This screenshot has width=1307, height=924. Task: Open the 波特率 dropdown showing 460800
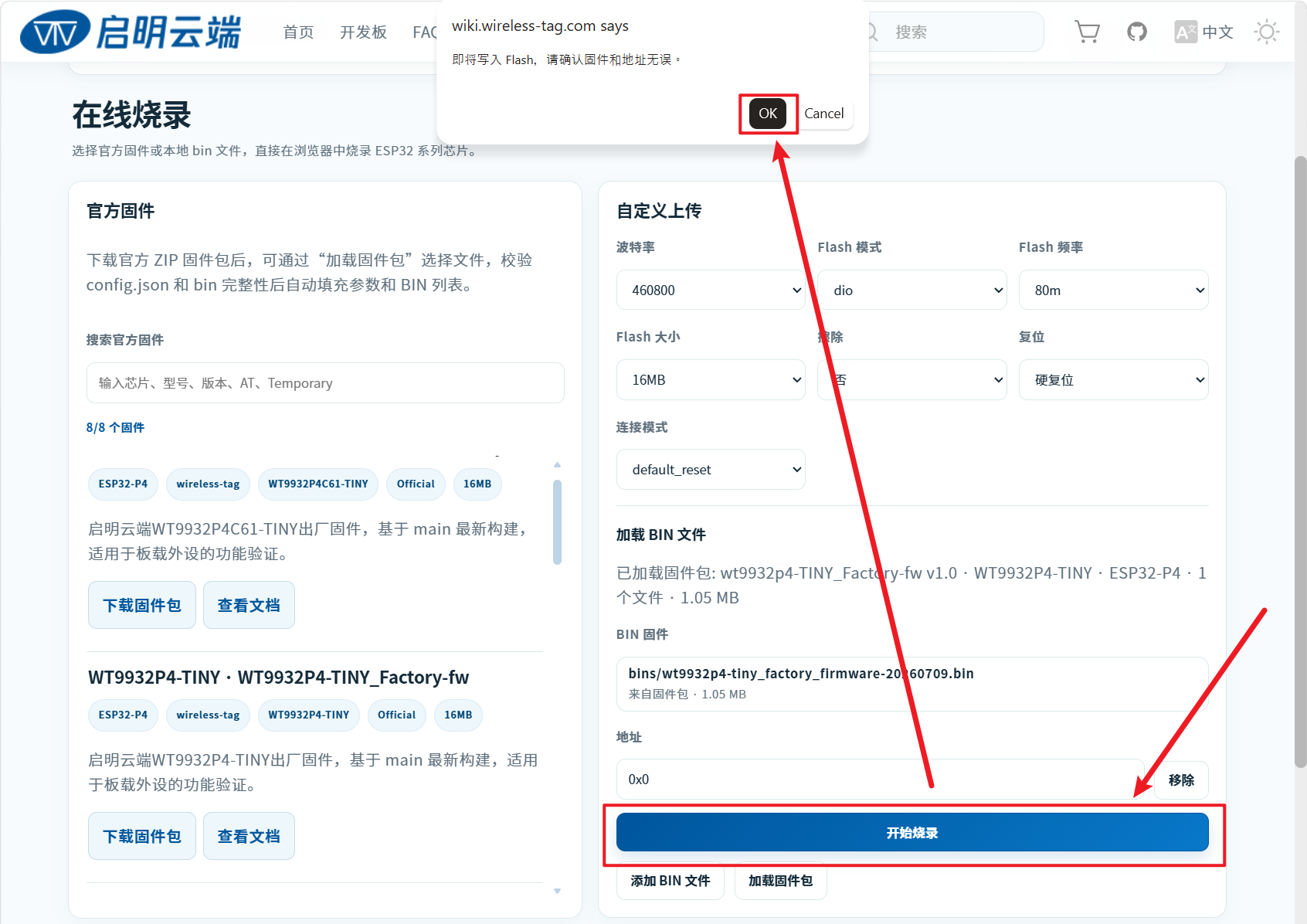[711, 290]
